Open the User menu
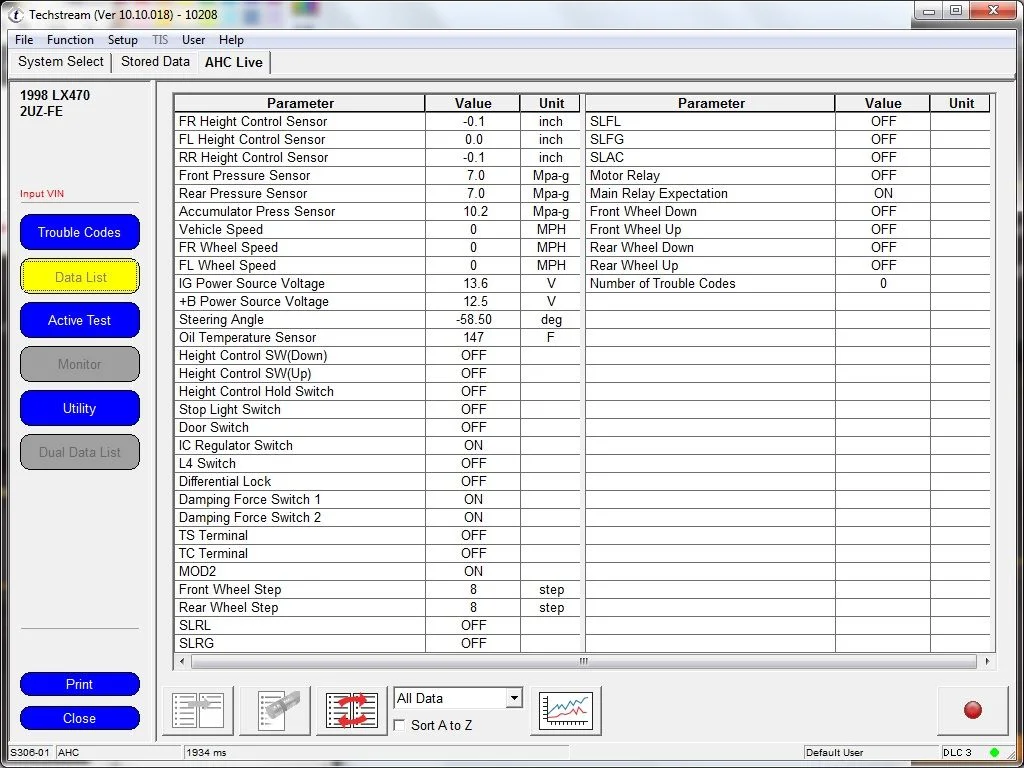This screenshot has width=1024, height=768. click(193, 40)
